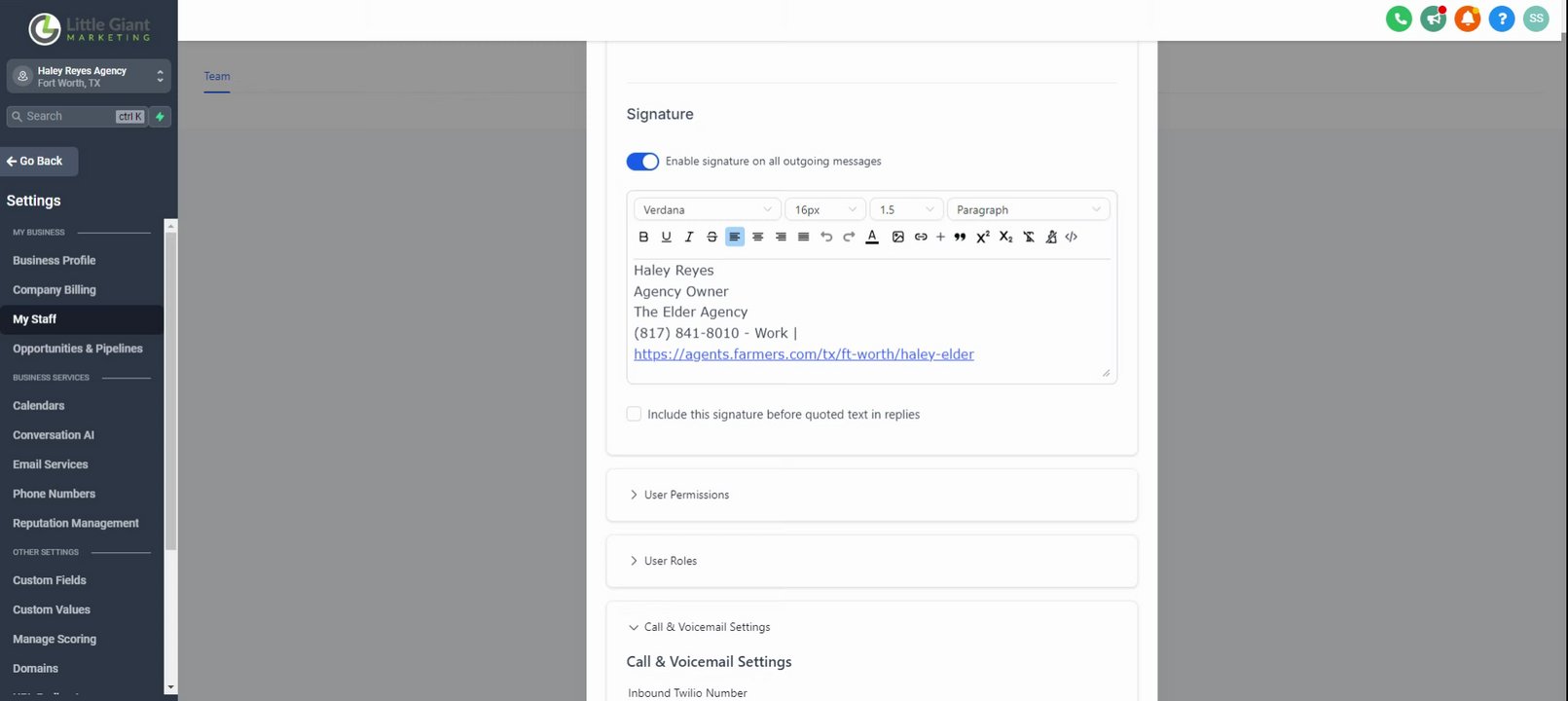Apply subscript formatting
The width and height of the screenshot is (1568, 701).
pos(1005,237)
